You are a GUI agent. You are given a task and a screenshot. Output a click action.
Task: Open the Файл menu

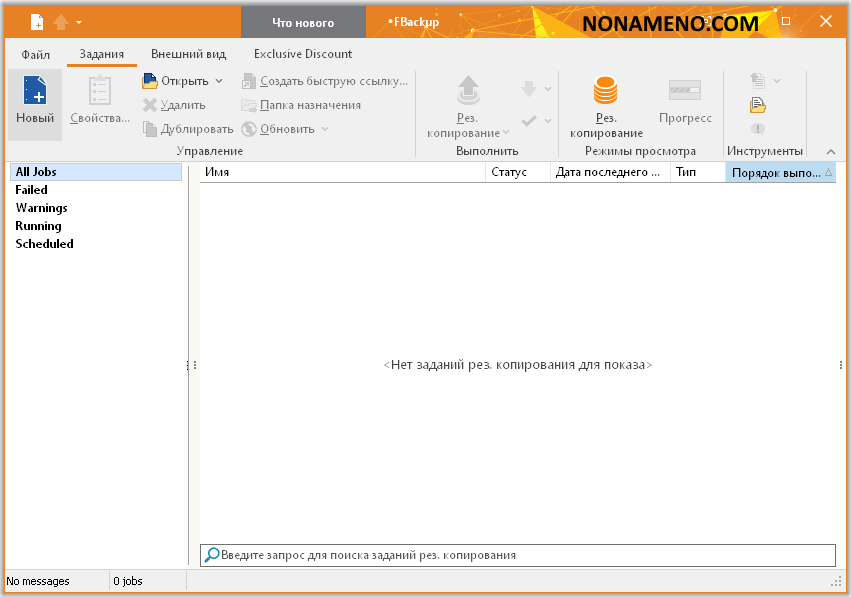pos(36,54)
